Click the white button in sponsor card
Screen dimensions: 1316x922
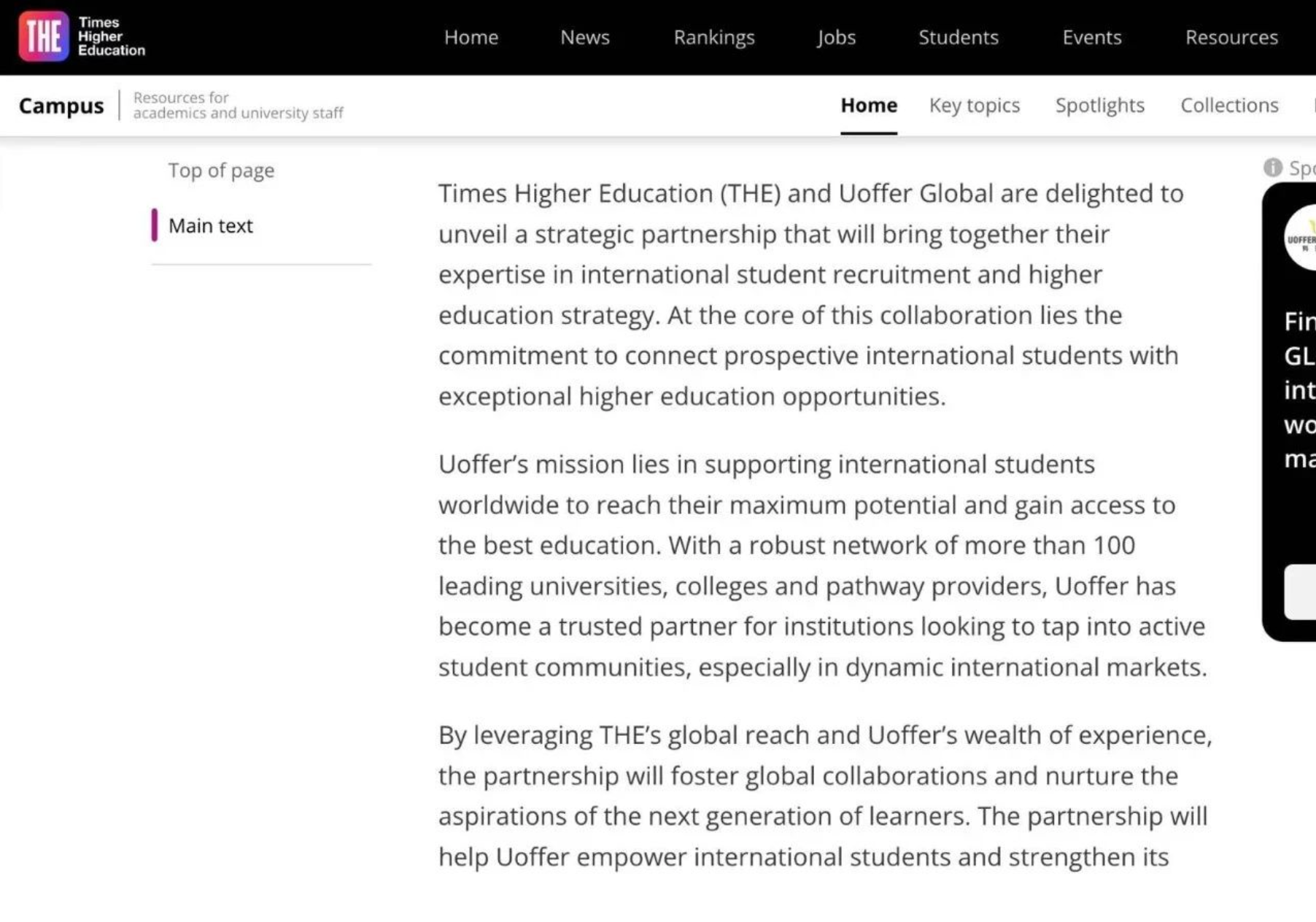click(1300, 592)
